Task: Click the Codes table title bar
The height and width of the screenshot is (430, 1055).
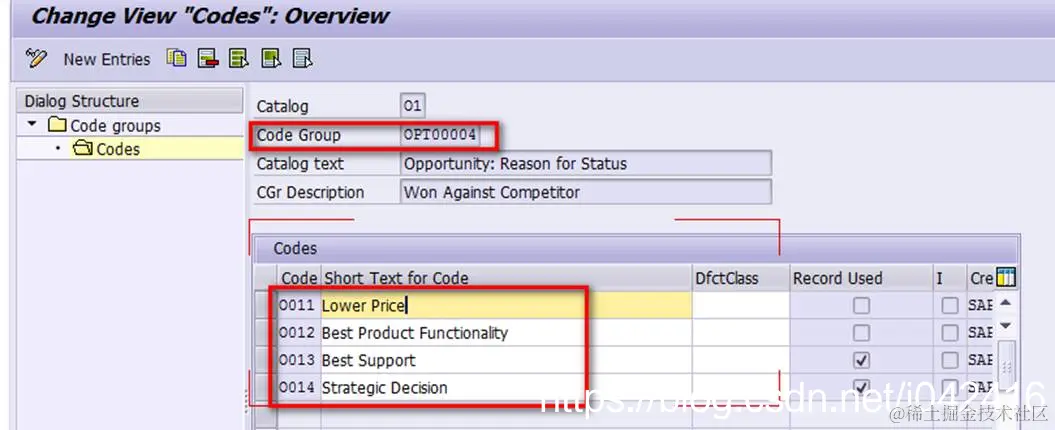Action: pyautogui.click(x=636, y=248)
